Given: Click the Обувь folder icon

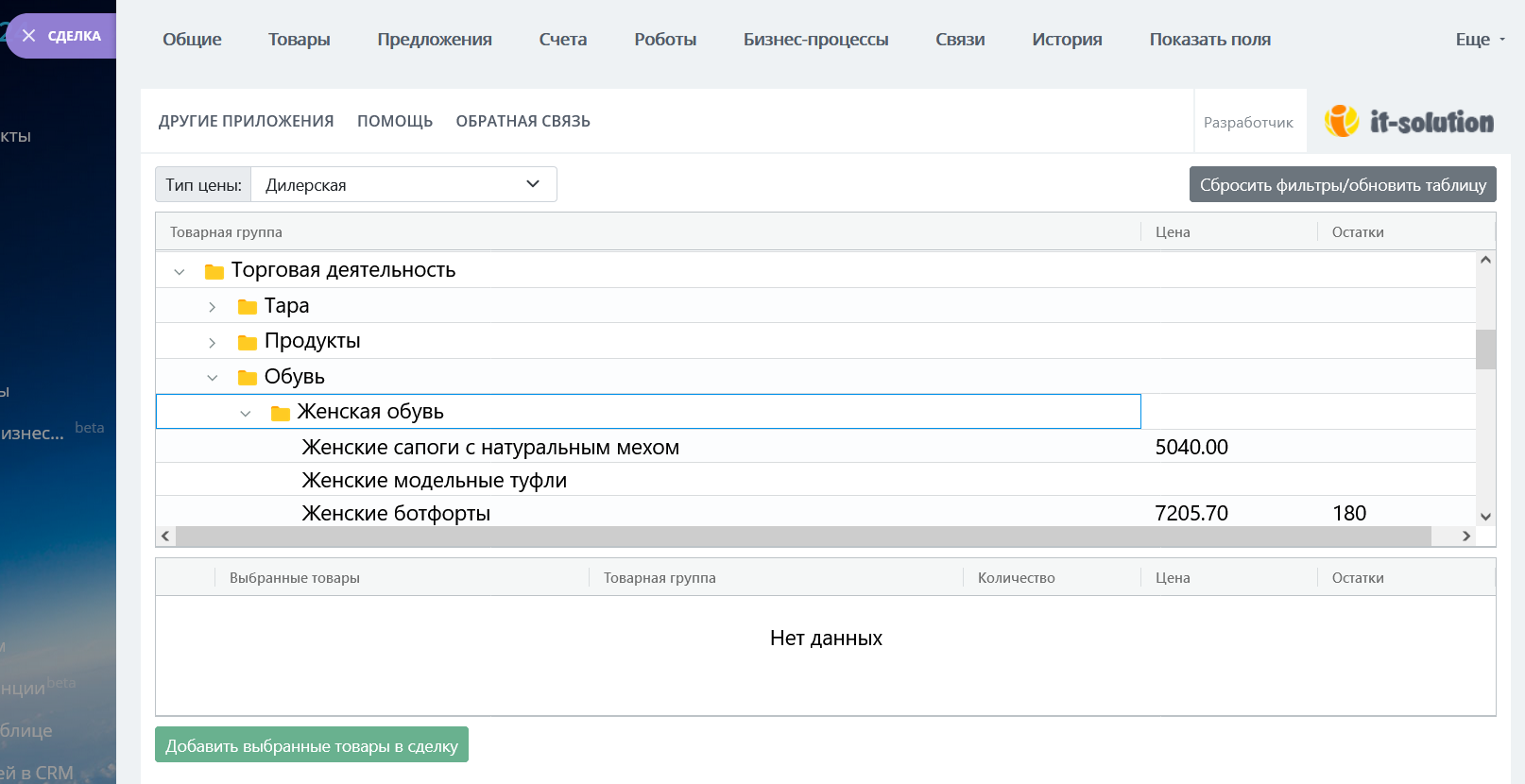Looking at the screenshot, I should [248, 378].
